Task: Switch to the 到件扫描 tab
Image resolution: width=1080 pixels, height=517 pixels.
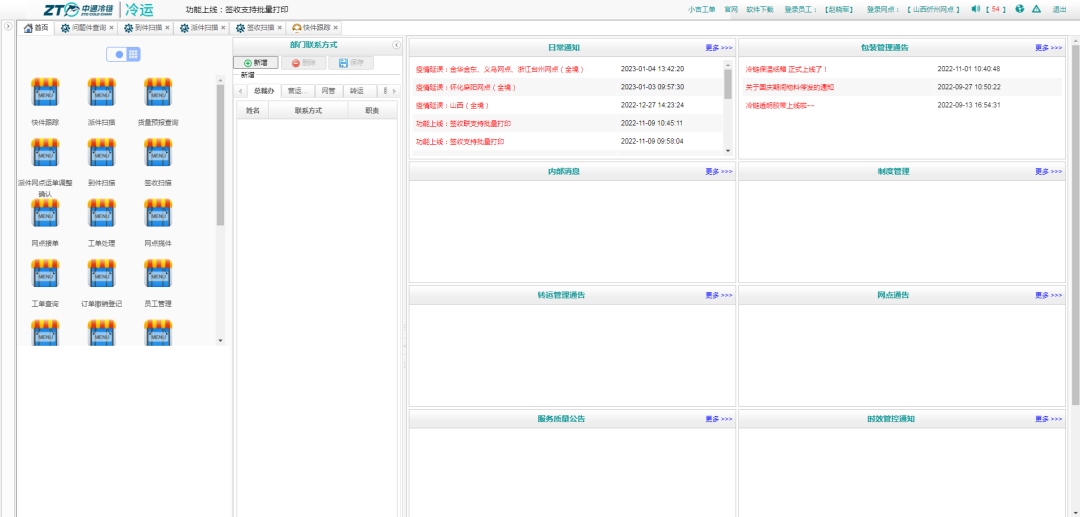Action: point(144,28)
